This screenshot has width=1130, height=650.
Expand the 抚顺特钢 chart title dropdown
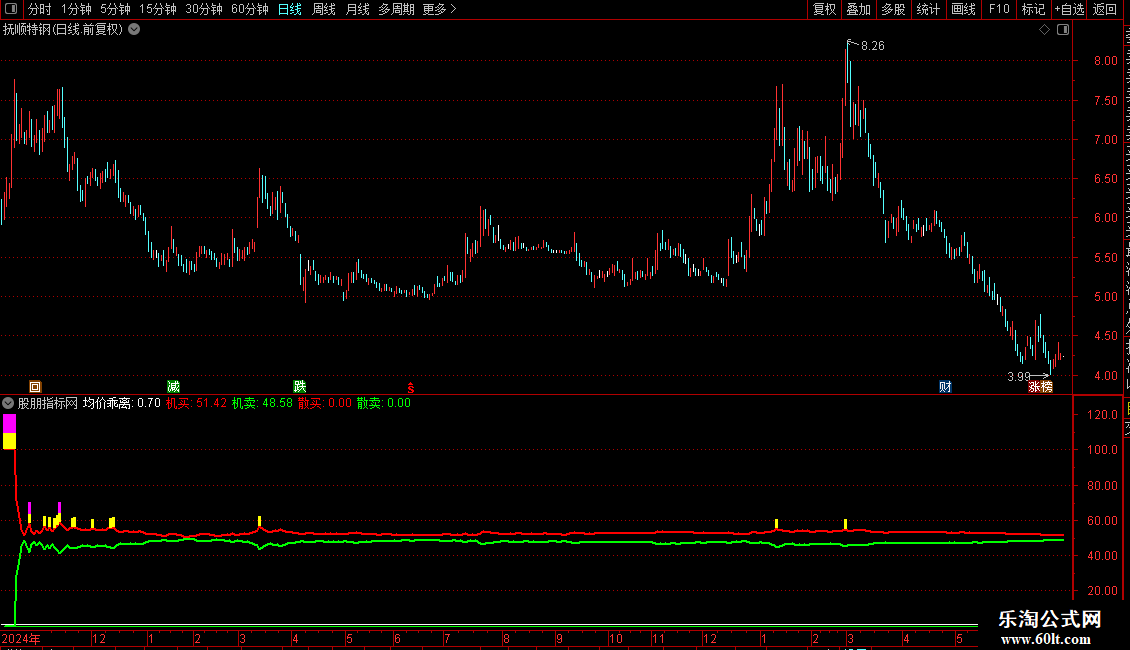coord(134,30)
